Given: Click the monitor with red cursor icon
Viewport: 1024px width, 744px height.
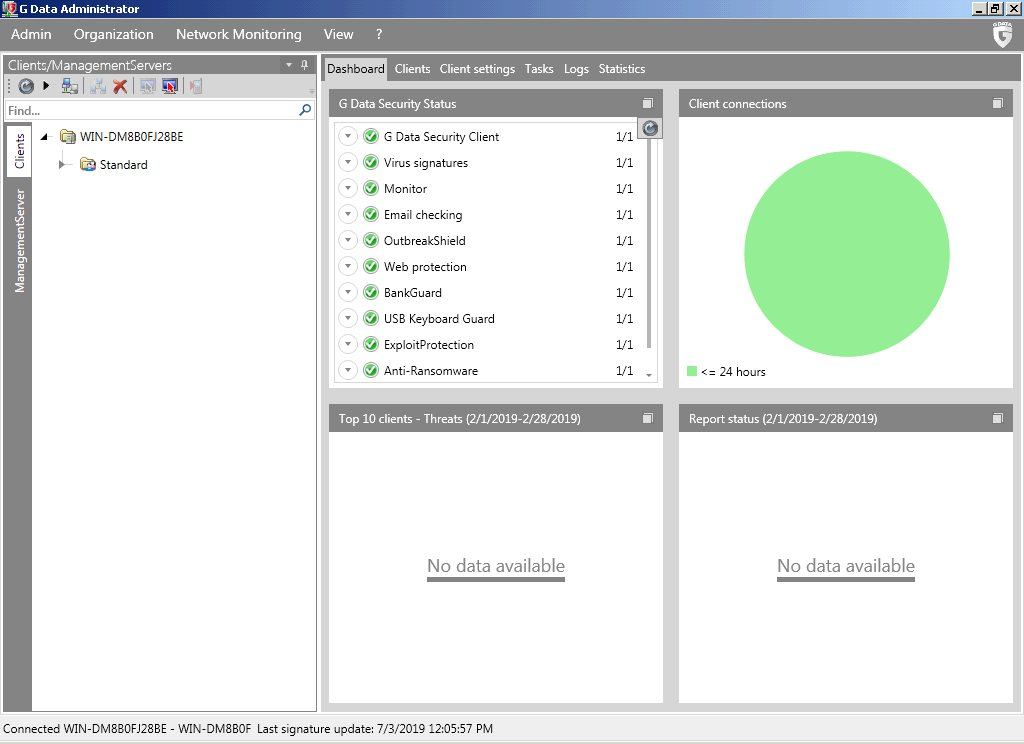Looking at the screenshot, I should 170,87.
